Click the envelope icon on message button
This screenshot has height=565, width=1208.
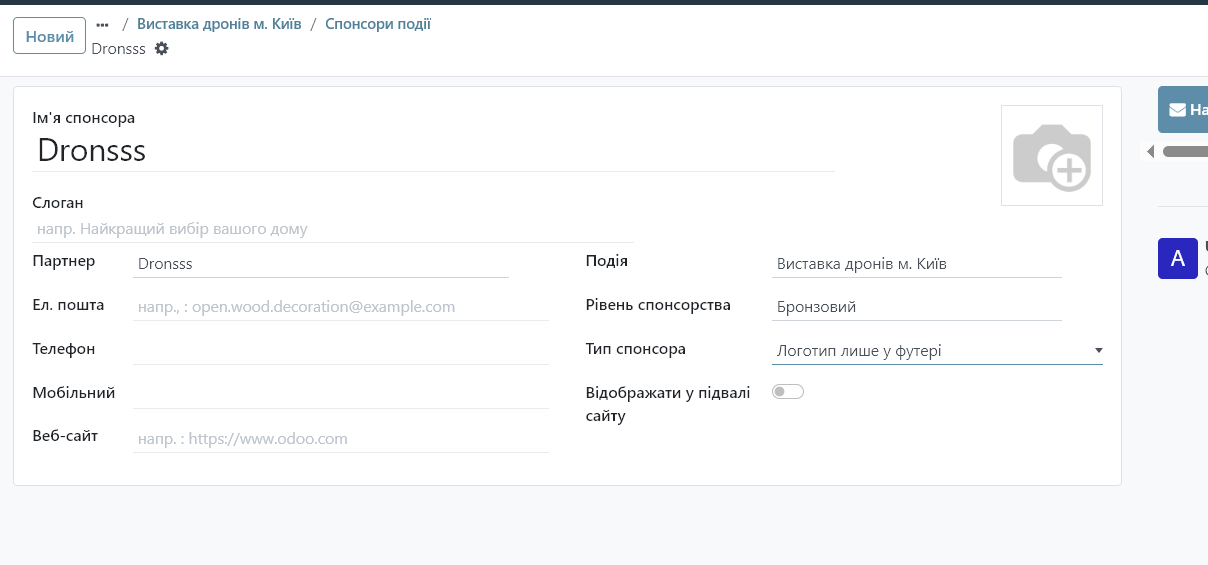tap(1177, 110)
